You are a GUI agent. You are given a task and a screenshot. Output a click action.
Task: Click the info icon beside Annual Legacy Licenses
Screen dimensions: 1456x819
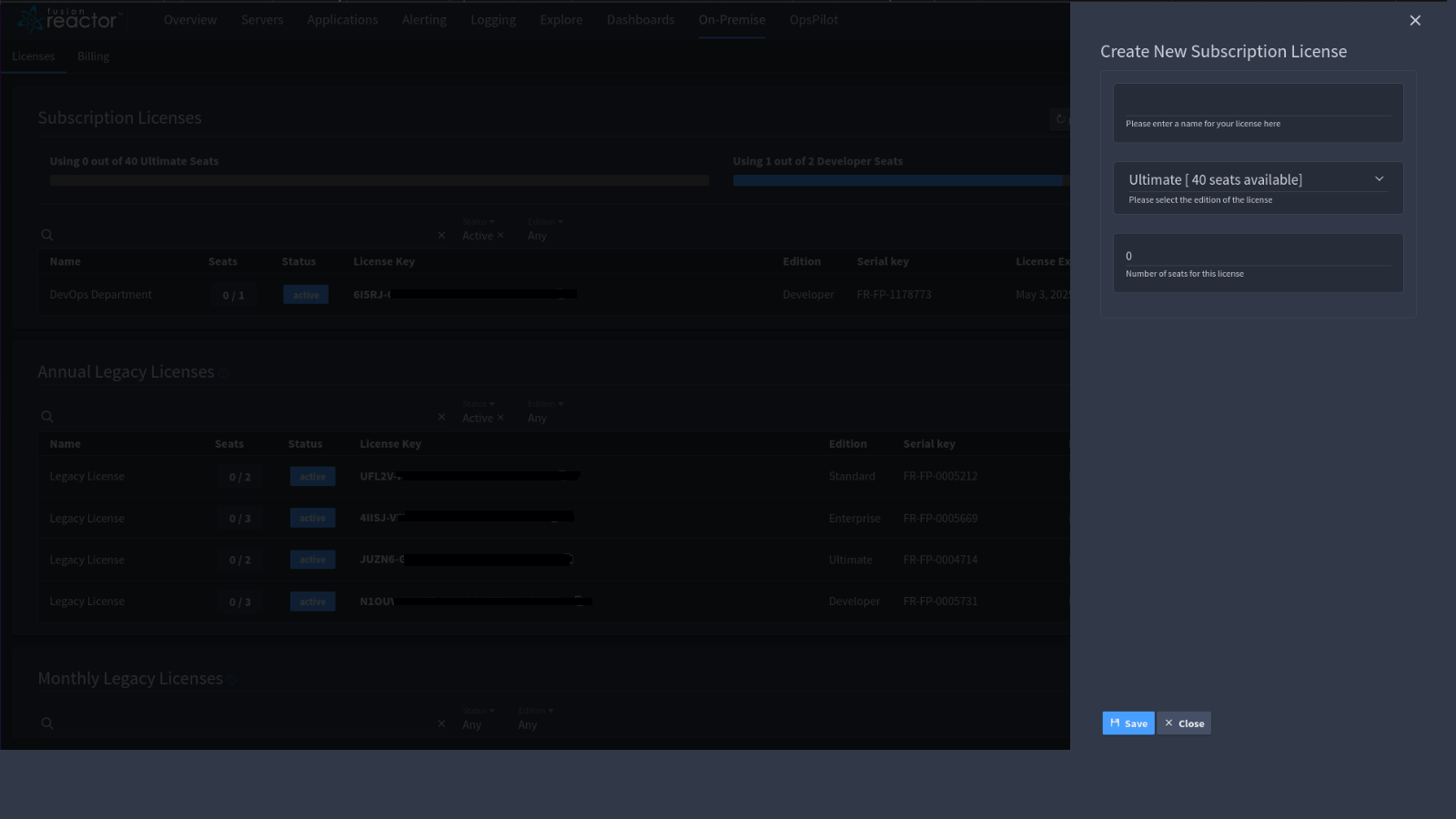pyautogui.click(x=224, y=373)
